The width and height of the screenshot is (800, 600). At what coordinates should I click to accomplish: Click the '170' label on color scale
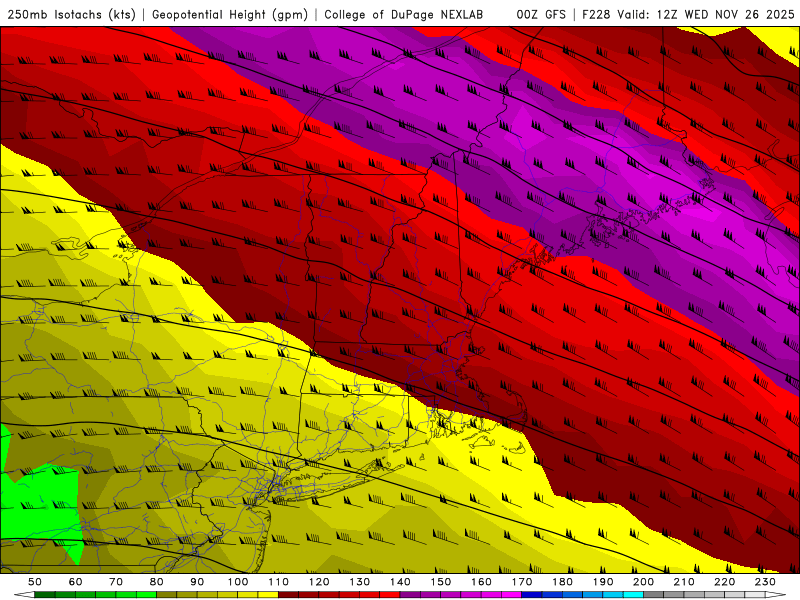[x=522, y=582]
